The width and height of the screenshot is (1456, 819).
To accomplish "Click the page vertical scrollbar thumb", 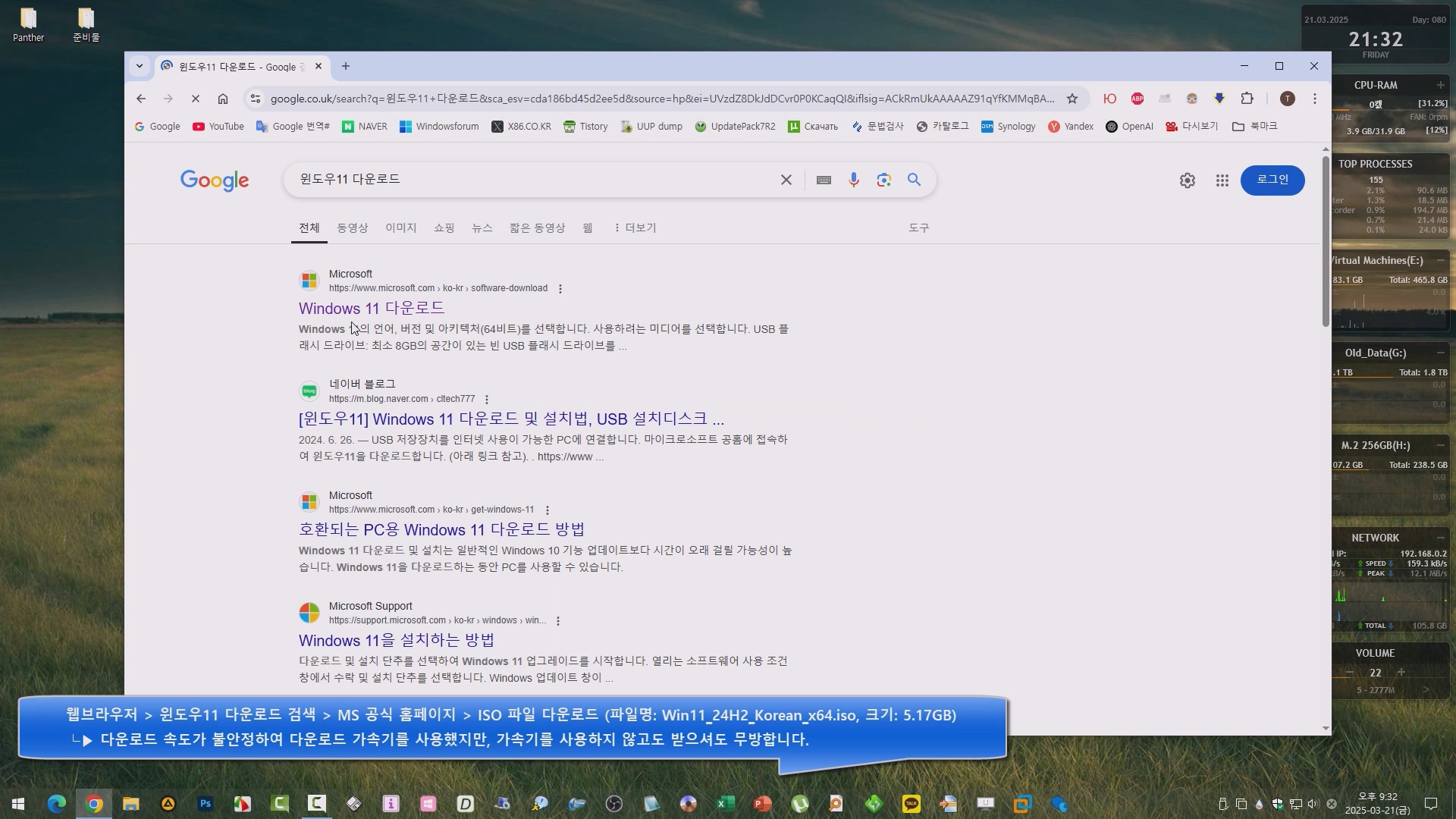I will pos(1326,241).
